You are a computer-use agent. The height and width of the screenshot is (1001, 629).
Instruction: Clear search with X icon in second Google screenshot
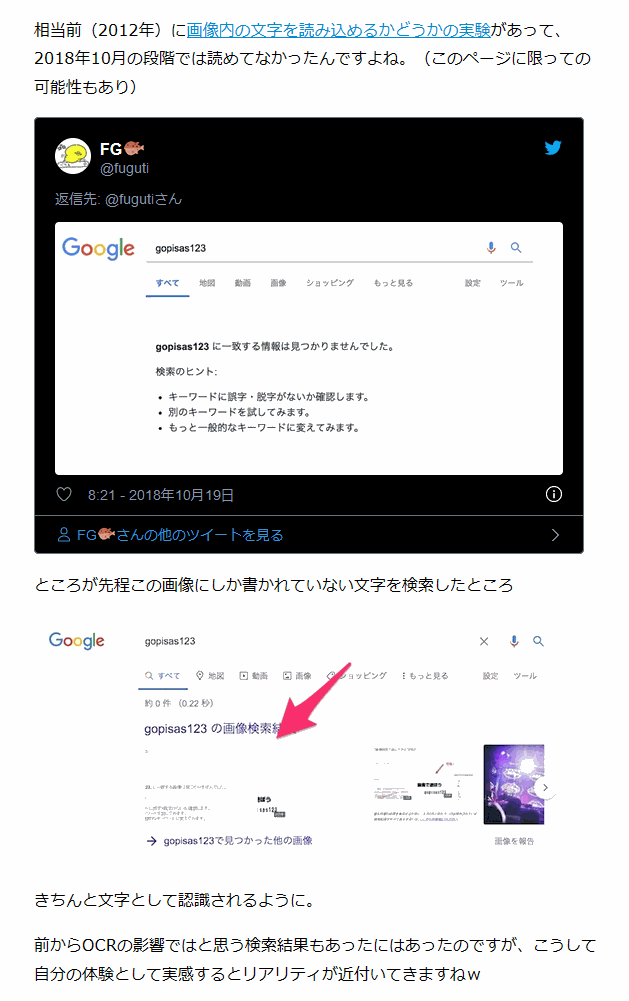[x=484, y=641]
